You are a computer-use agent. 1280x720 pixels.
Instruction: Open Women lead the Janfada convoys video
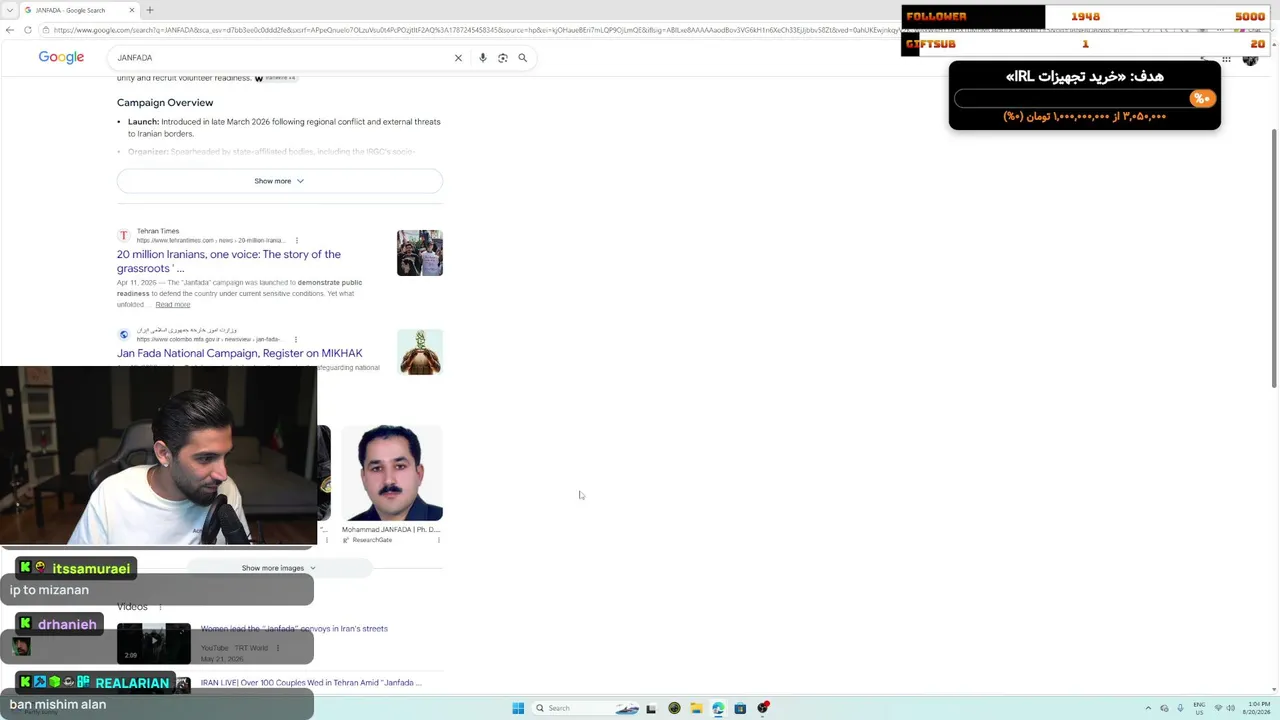[x=294, y=629]
